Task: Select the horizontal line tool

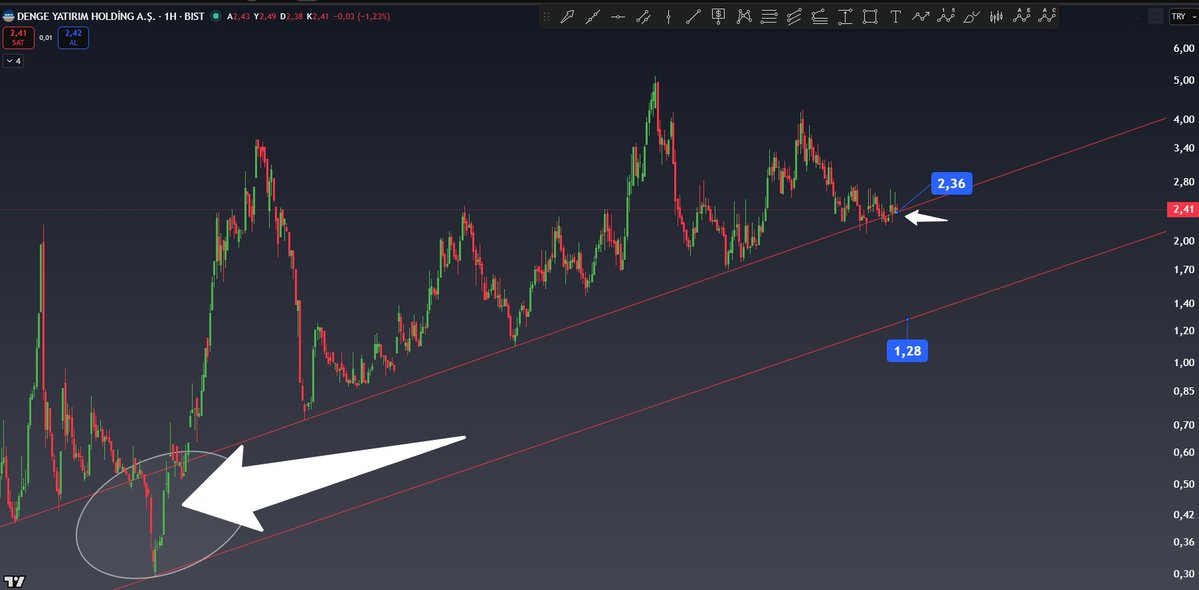Action: [x=618, y=16]
